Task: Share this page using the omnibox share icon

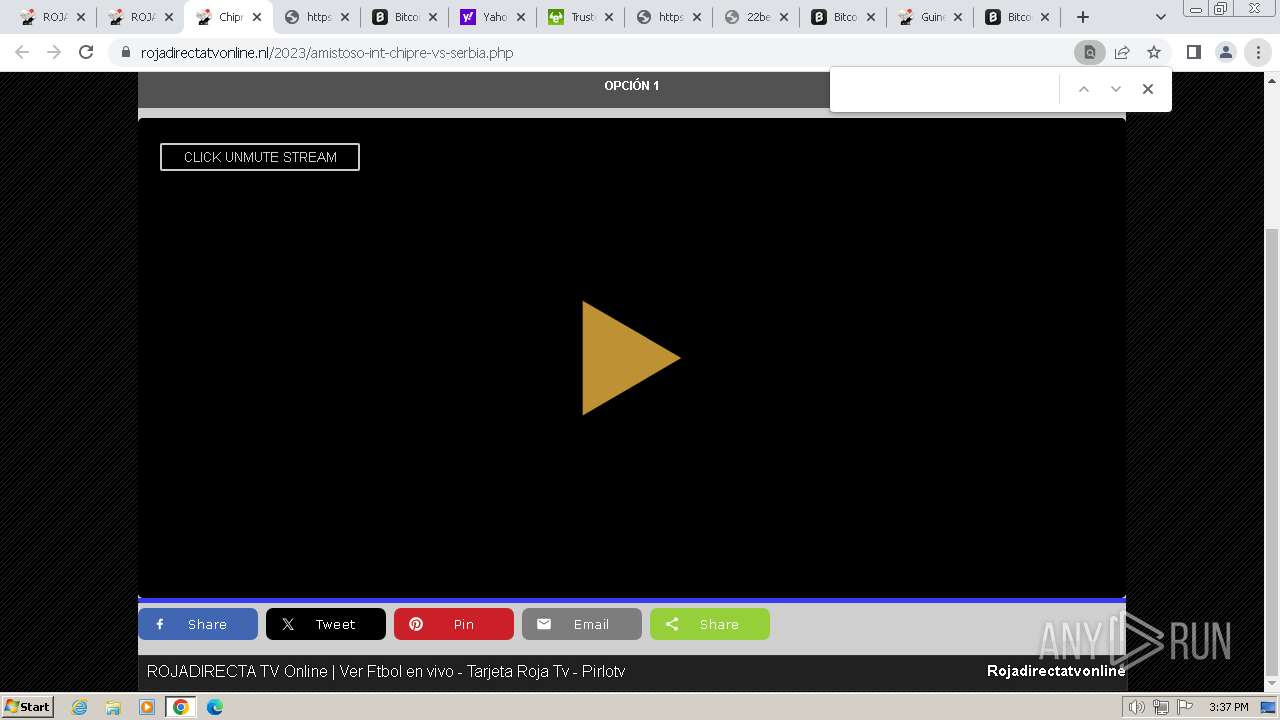Action: (1122, 52)
